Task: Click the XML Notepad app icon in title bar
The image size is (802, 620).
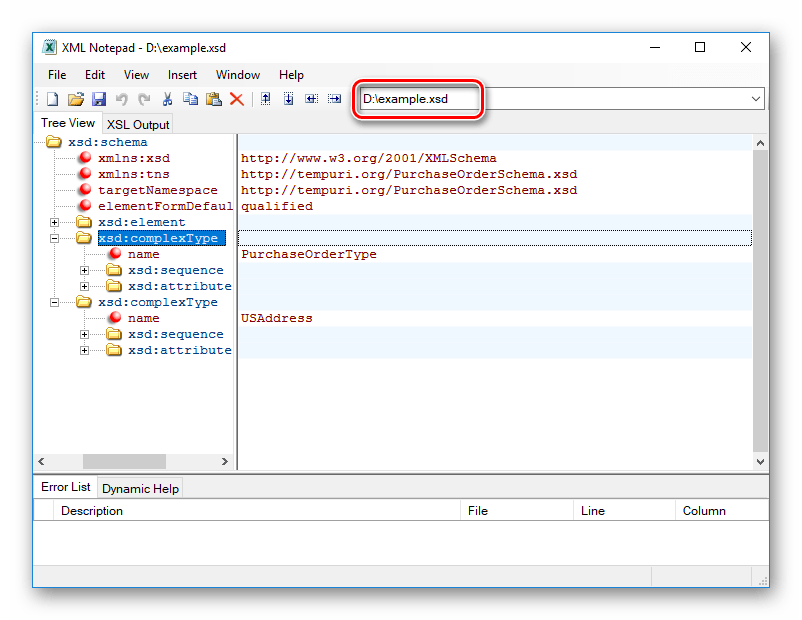Action: 49,48
